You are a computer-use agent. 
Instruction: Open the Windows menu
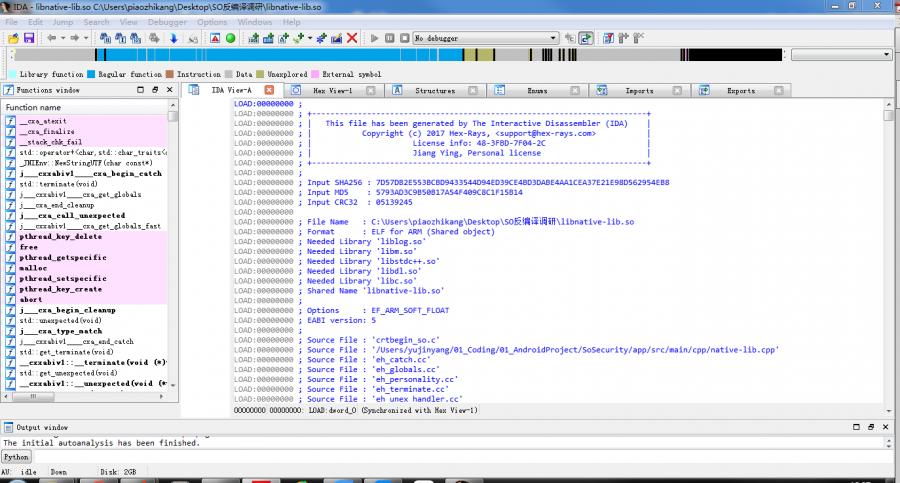click(254, 22)
